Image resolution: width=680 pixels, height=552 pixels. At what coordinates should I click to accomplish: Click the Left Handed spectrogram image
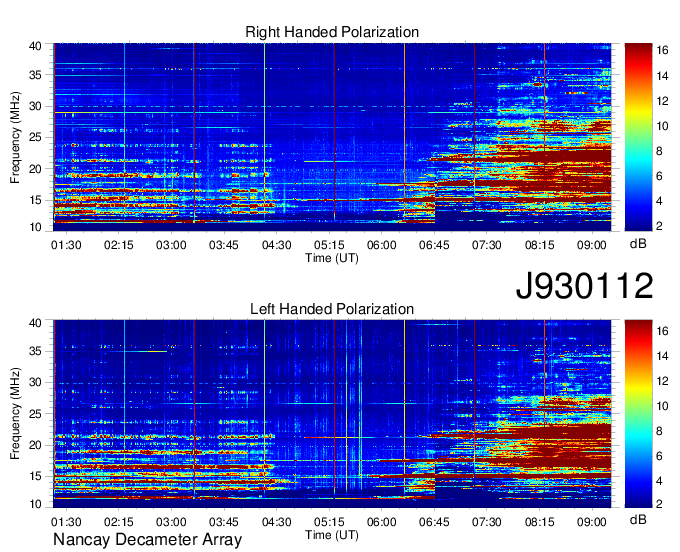click(332, 414)
